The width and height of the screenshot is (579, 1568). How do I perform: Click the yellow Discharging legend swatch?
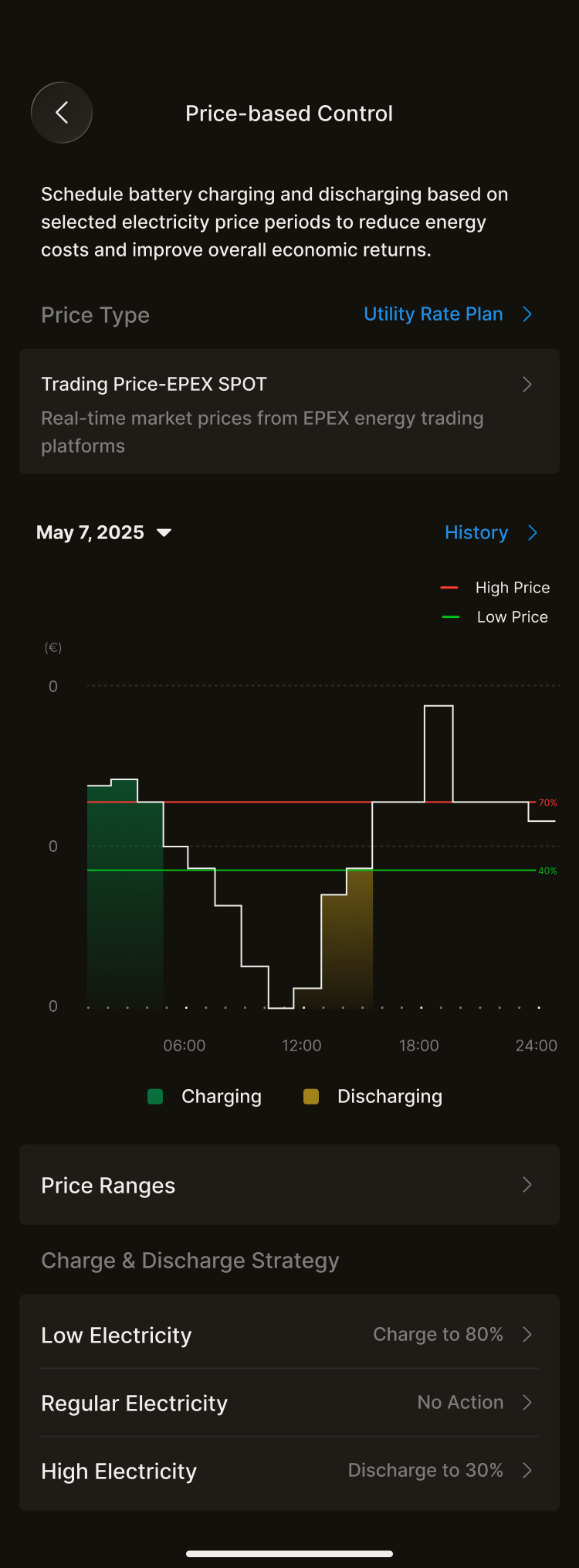(311, 1097)
